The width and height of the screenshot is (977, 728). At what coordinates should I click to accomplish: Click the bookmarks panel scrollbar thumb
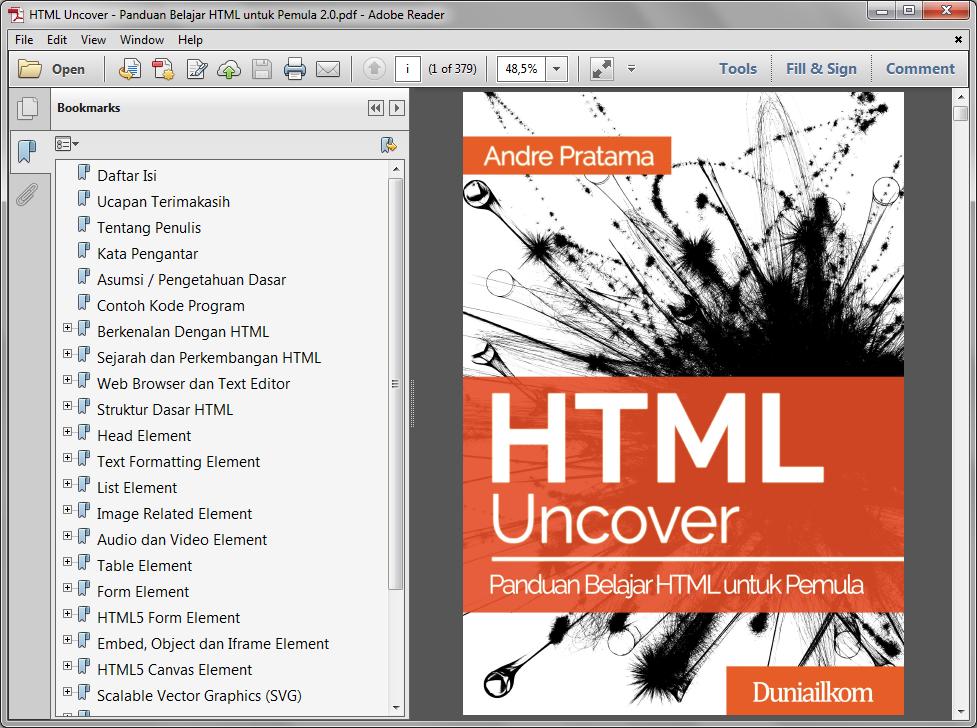(396, 384)
